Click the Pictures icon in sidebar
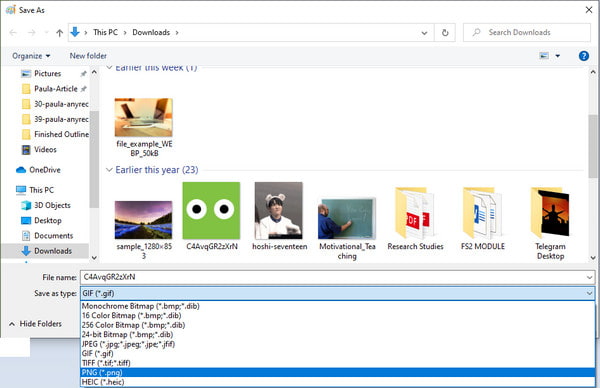The image size is (600, 388). (26, 73)
